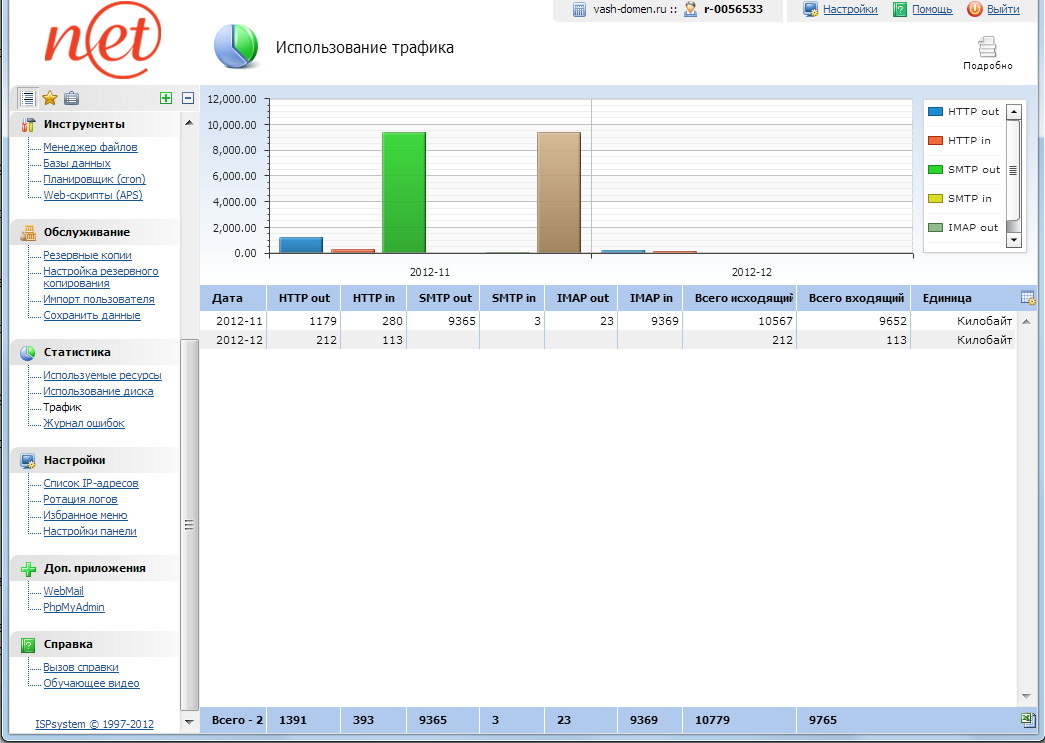The height and width of the screenshot is (743, 1045).
Task: Click the Excel export icon in footer
Action: tap(1027, 720)
